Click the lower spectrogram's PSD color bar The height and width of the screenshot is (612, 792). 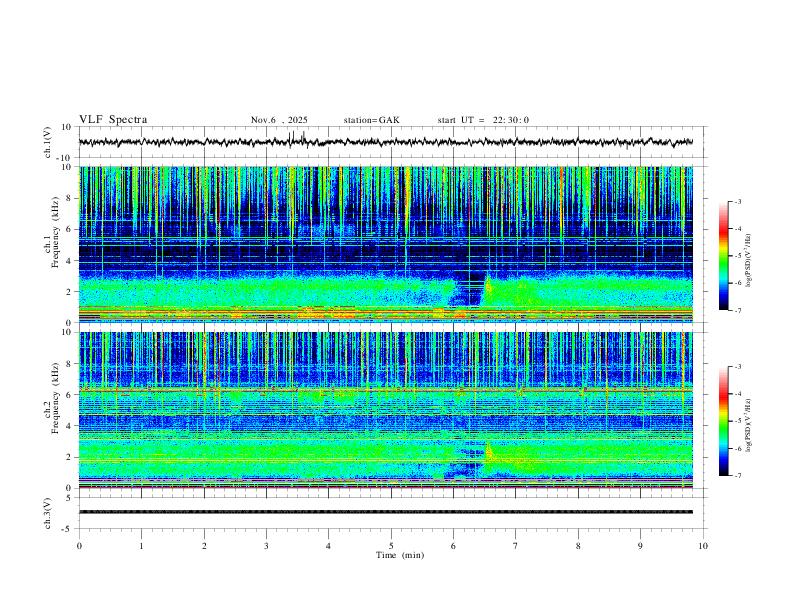[723, 421]
